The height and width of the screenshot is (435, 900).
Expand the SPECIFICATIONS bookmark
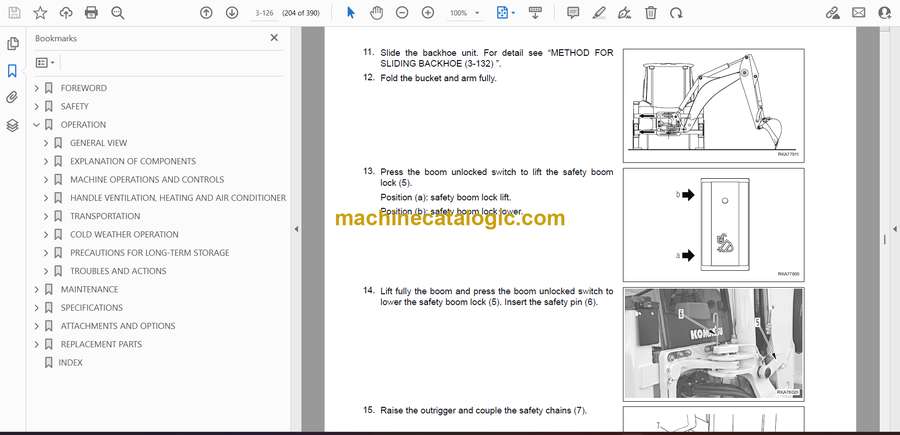tap(37, 308)
